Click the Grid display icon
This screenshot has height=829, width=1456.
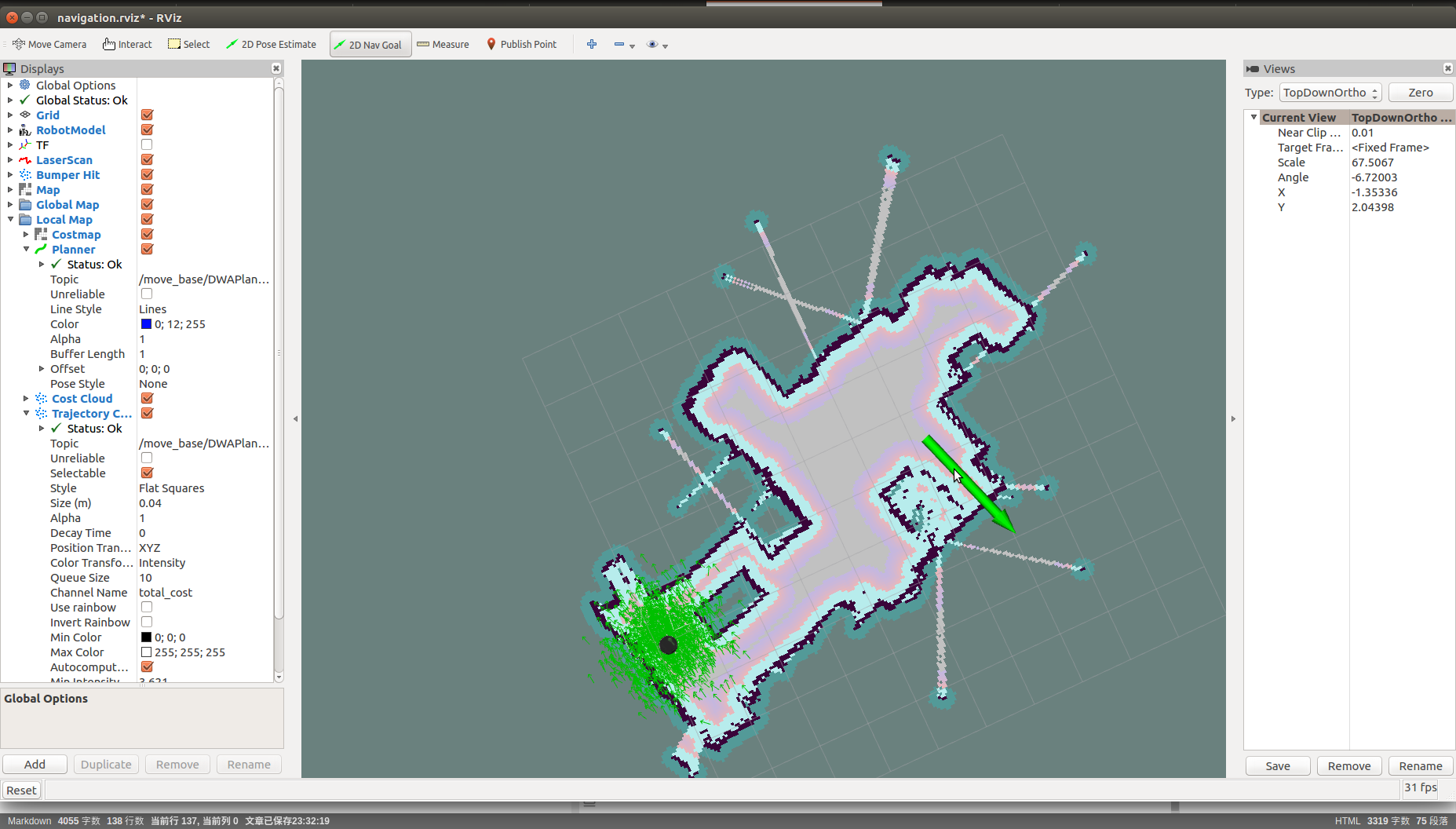click(x=25, y=115)
